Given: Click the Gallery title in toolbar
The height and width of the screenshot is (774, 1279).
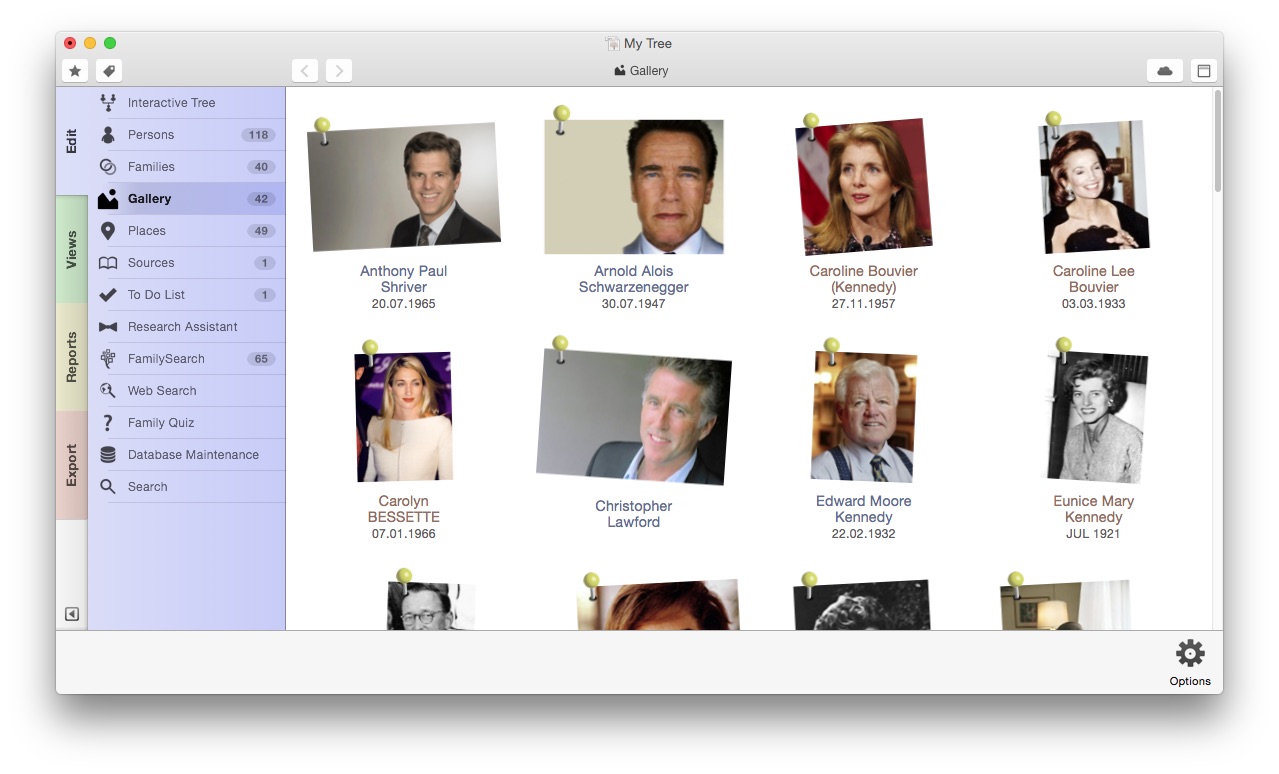Looking at the screenshot, I should pos(641,71).
